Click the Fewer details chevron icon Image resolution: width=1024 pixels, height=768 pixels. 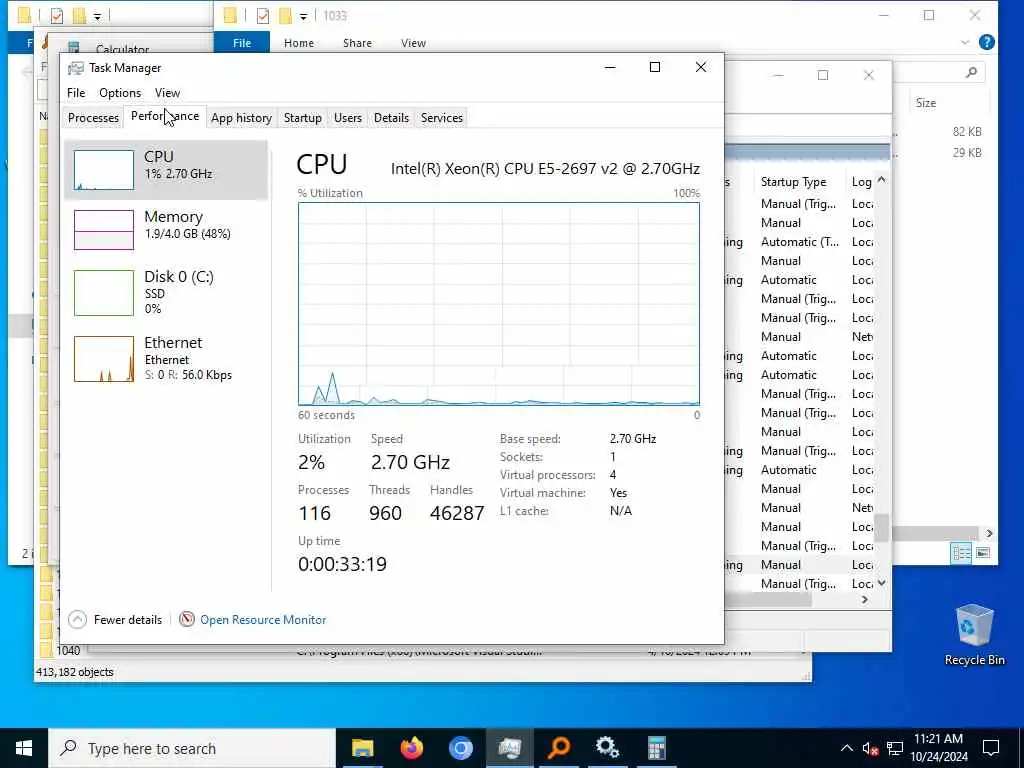pyautogui.click(x=77, y=619)
